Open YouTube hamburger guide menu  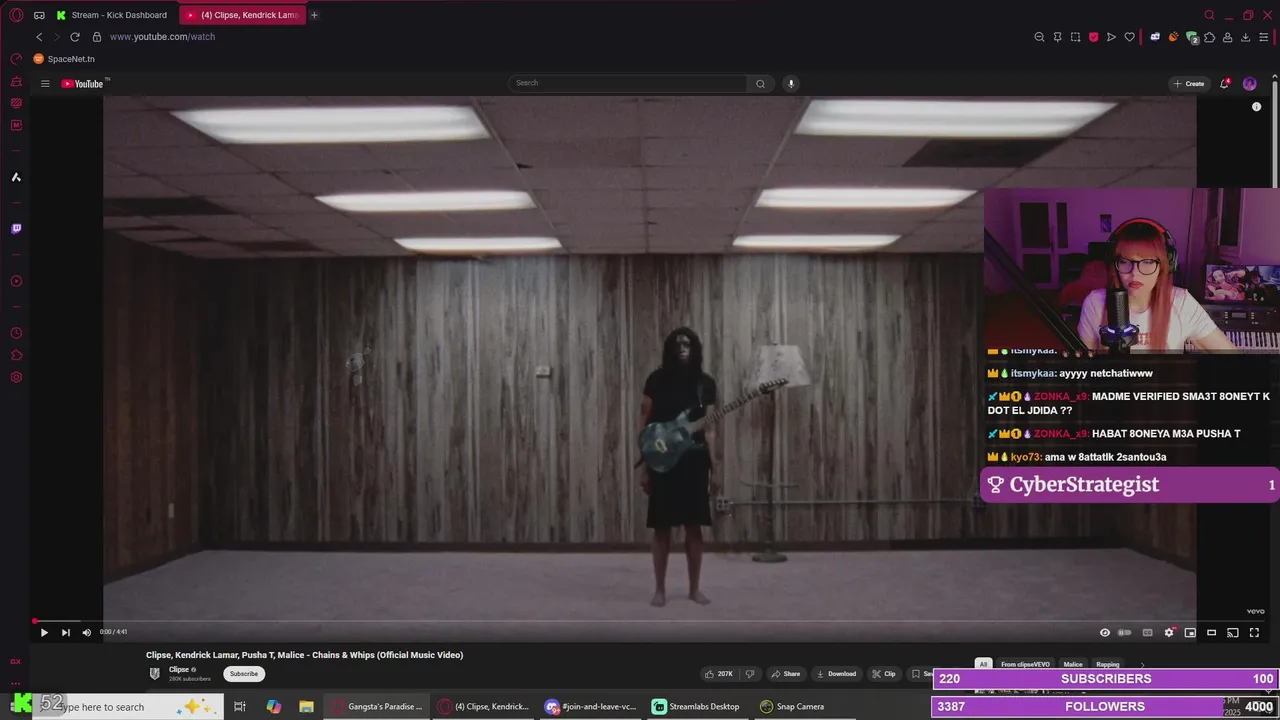[x=45, y=84]
